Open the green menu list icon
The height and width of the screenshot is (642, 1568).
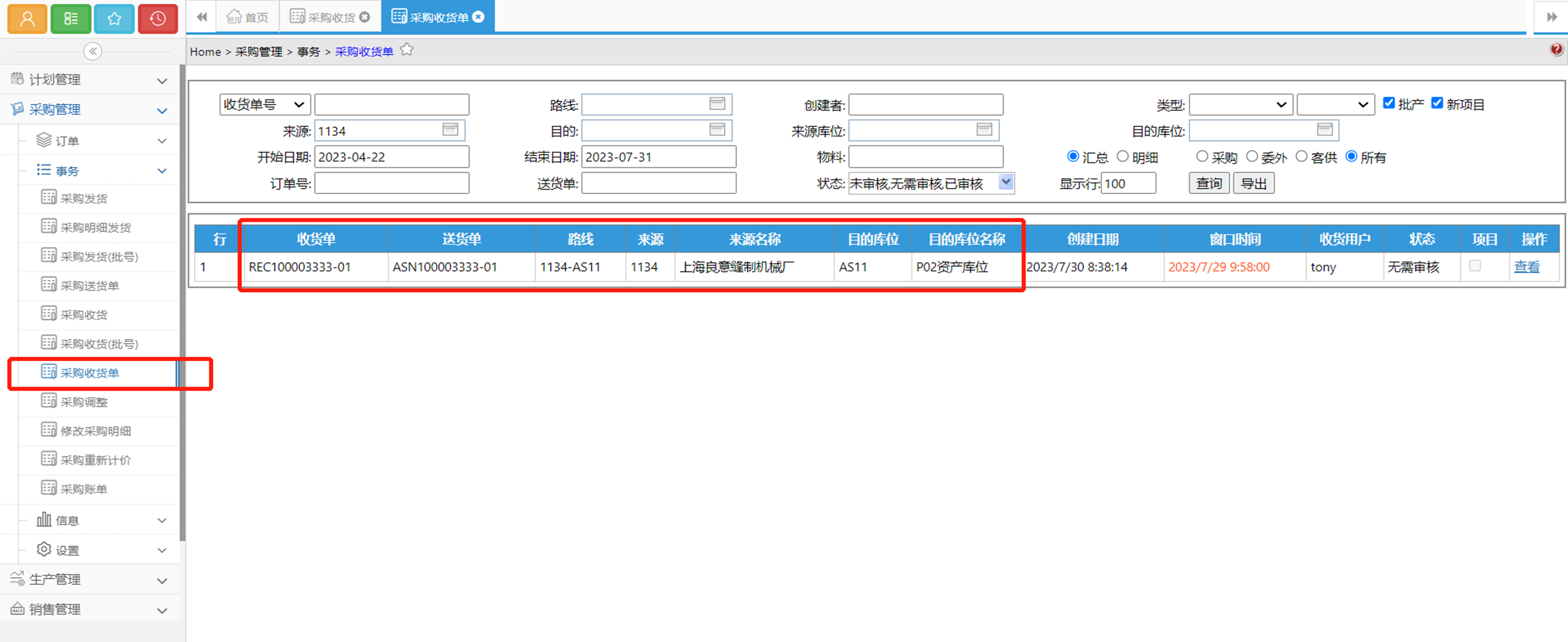tap(71, 18)
